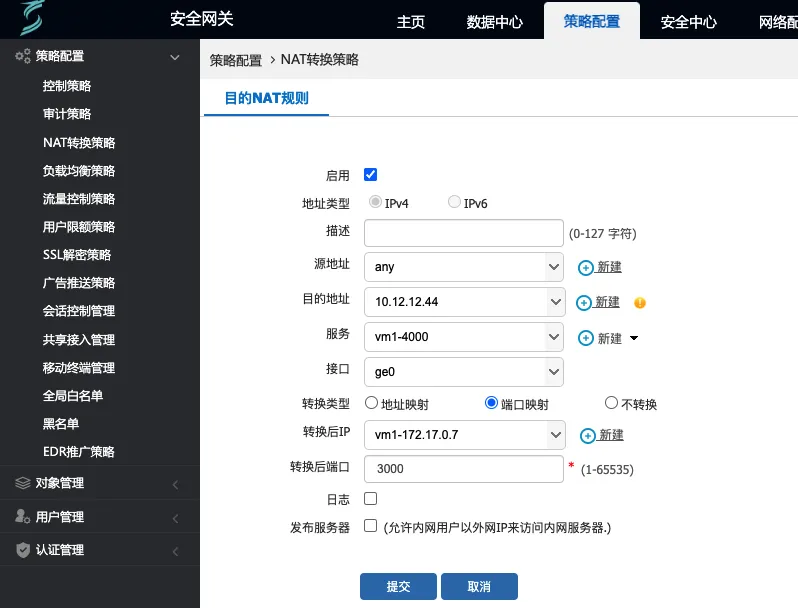Screen dimensions: 798x608
Task: Select the IPv4 address type radio
Action: coord(375,202)
